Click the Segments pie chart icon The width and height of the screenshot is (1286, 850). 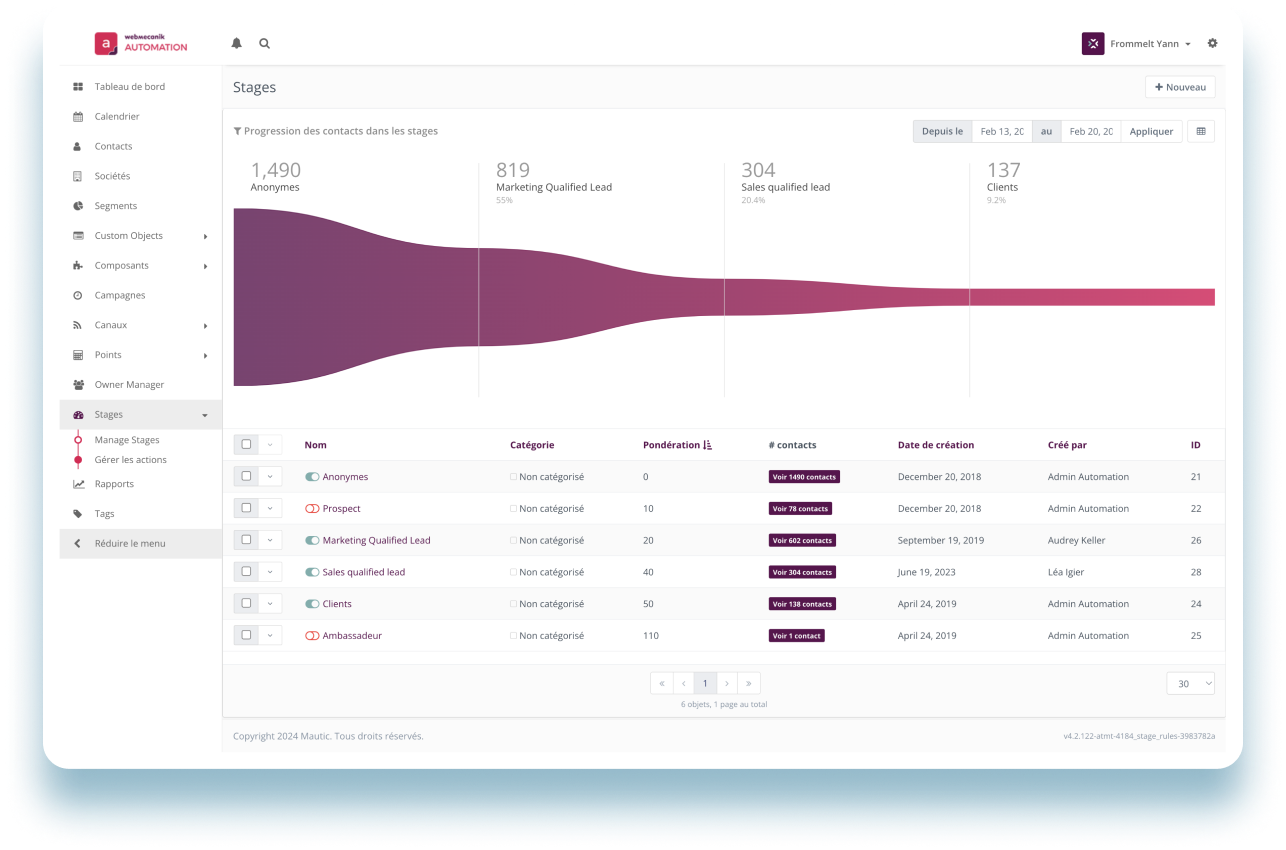click(x=78, y=206)
